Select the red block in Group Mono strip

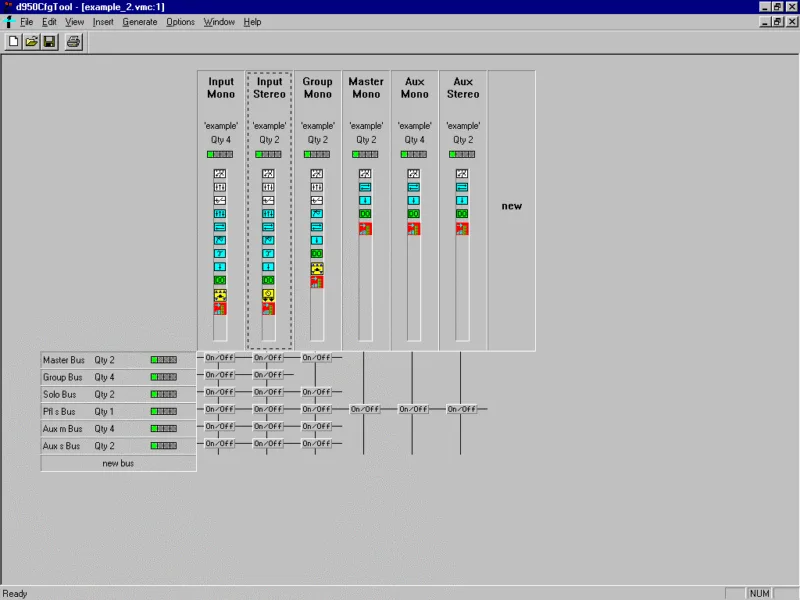(x=316, y=282)
